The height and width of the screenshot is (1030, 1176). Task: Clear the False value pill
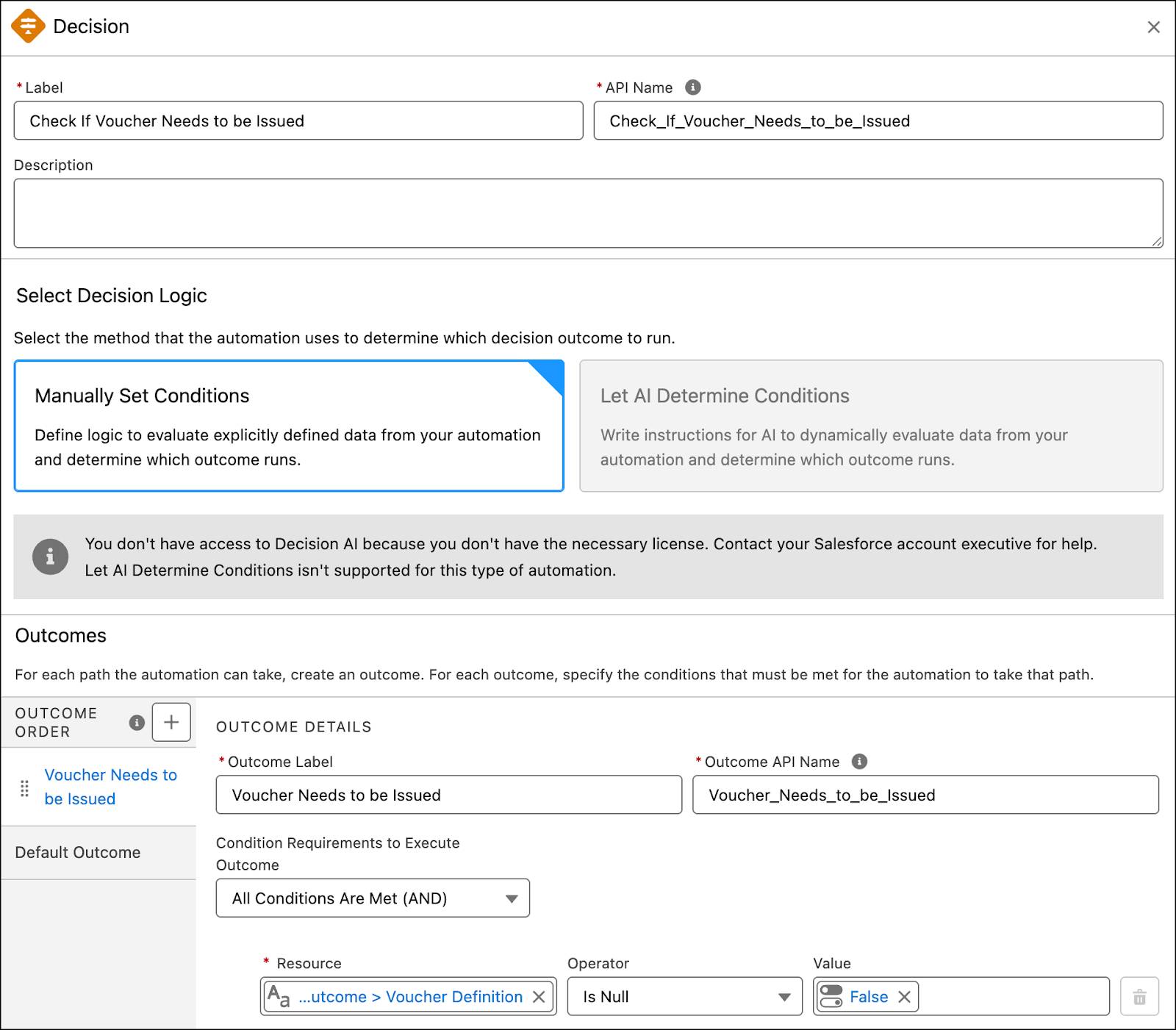tap(905, 997)
